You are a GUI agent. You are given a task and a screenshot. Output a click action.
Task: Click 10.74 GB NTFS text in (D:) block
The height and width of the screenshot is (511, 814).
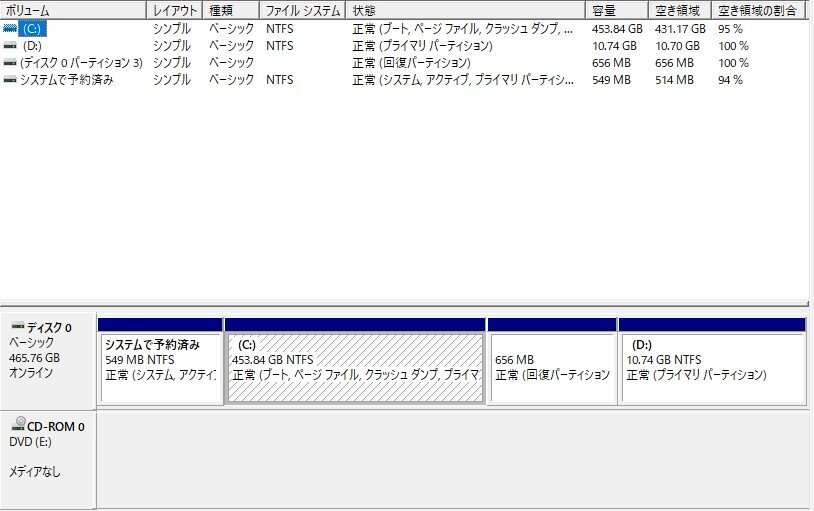point(664,360)
